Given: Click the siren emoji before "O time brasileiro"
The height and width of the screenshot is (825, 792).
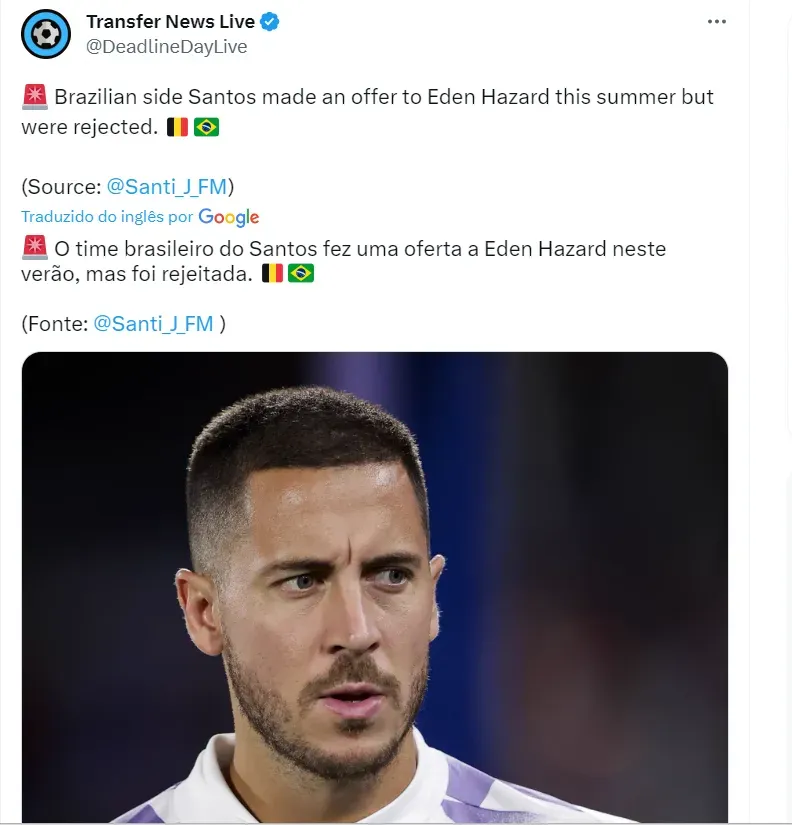Looking at the screenshot, I should 34,248.
